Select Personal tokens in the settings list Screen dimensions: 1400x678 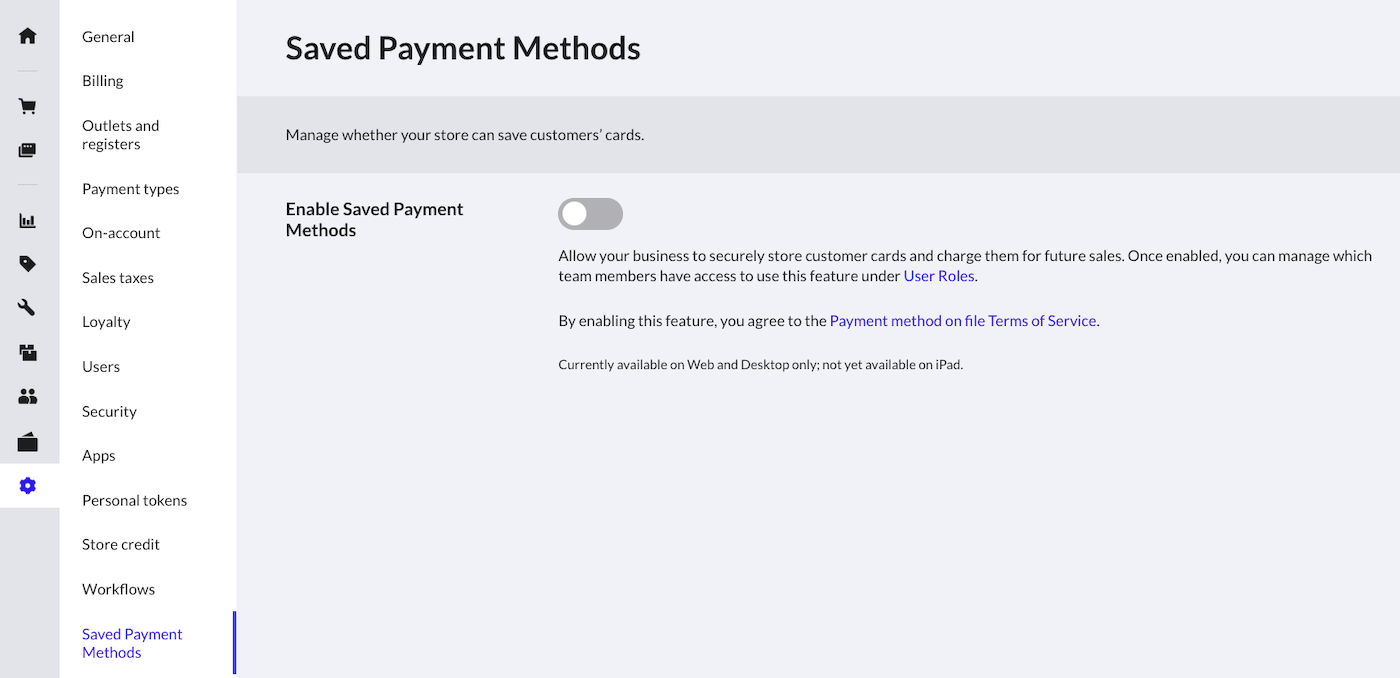pos(134,499)
